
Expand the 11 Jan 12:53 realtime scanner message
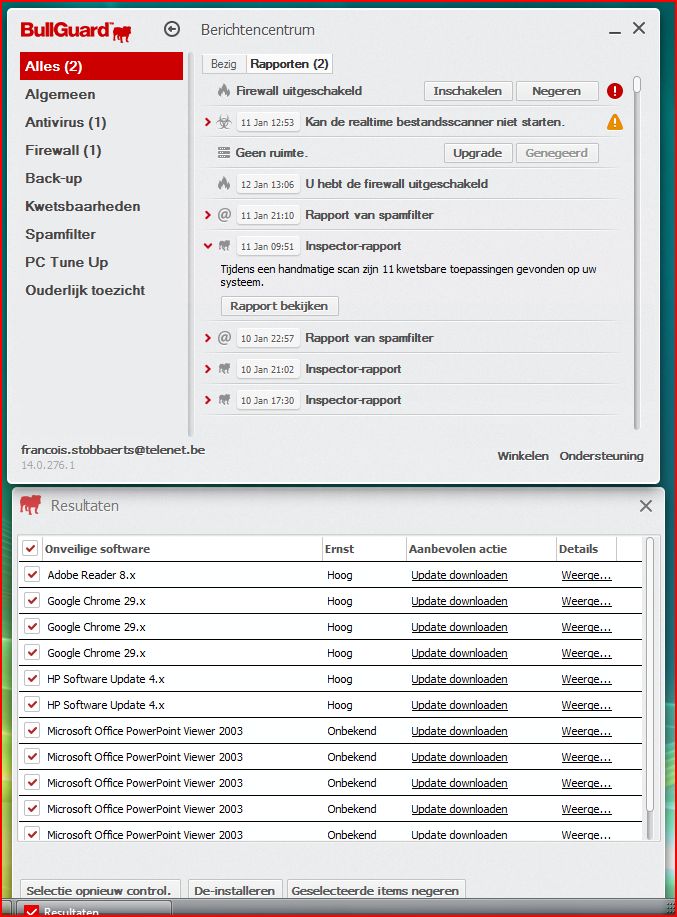click(208, 122)
